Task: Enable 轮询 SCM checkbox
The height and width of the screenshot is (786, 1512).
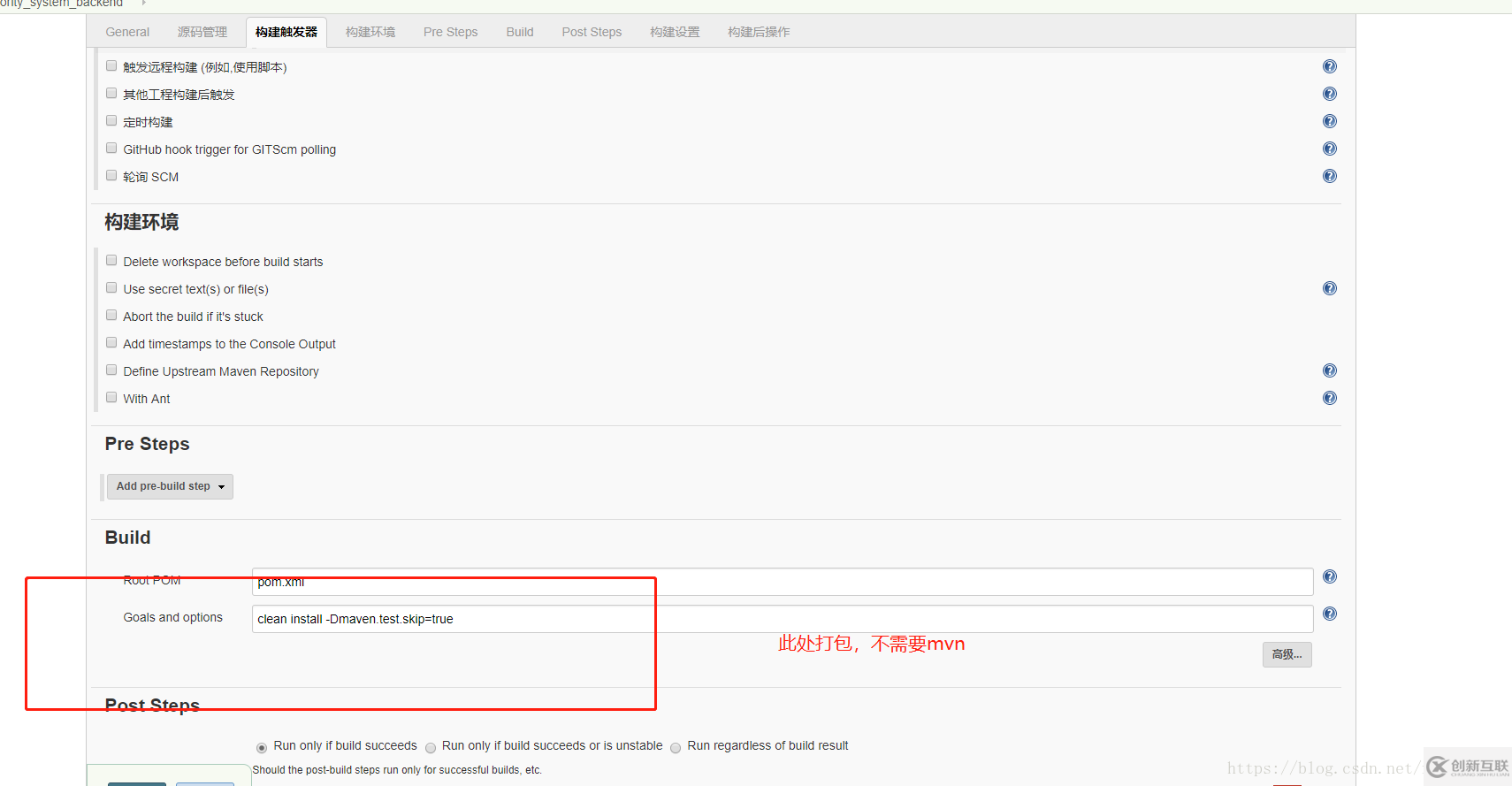Action: tap(111, 175)
